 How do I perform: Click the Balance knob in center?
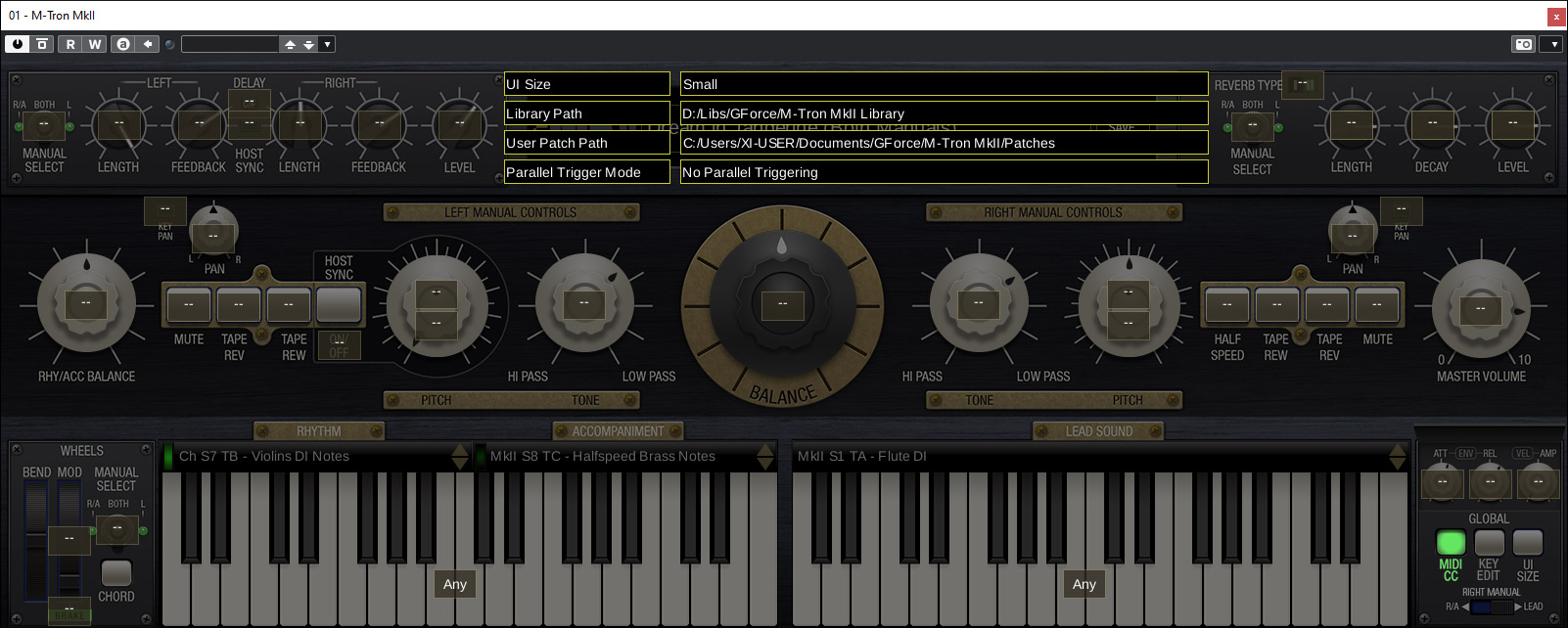(782, 304)
